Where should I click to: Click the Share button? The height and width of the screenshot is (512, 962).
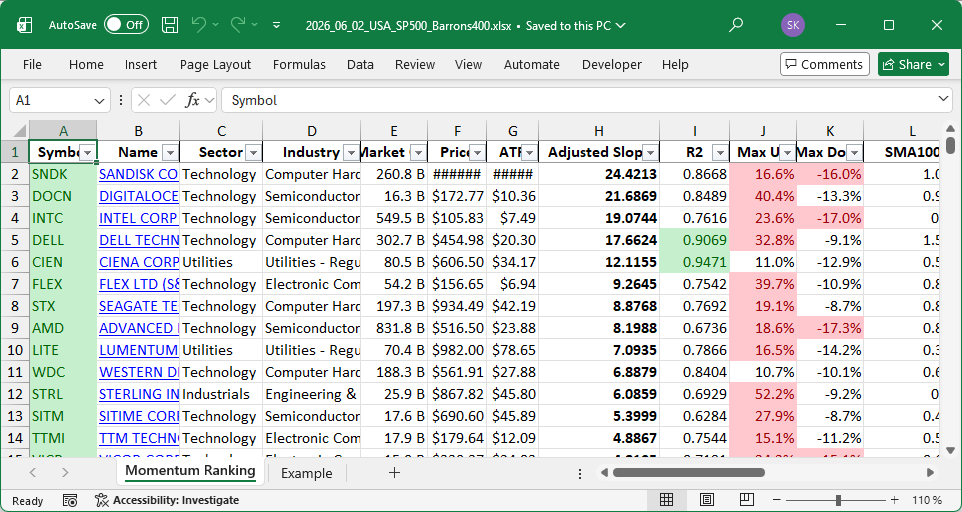pyautogui.click(x=913, y=64)
